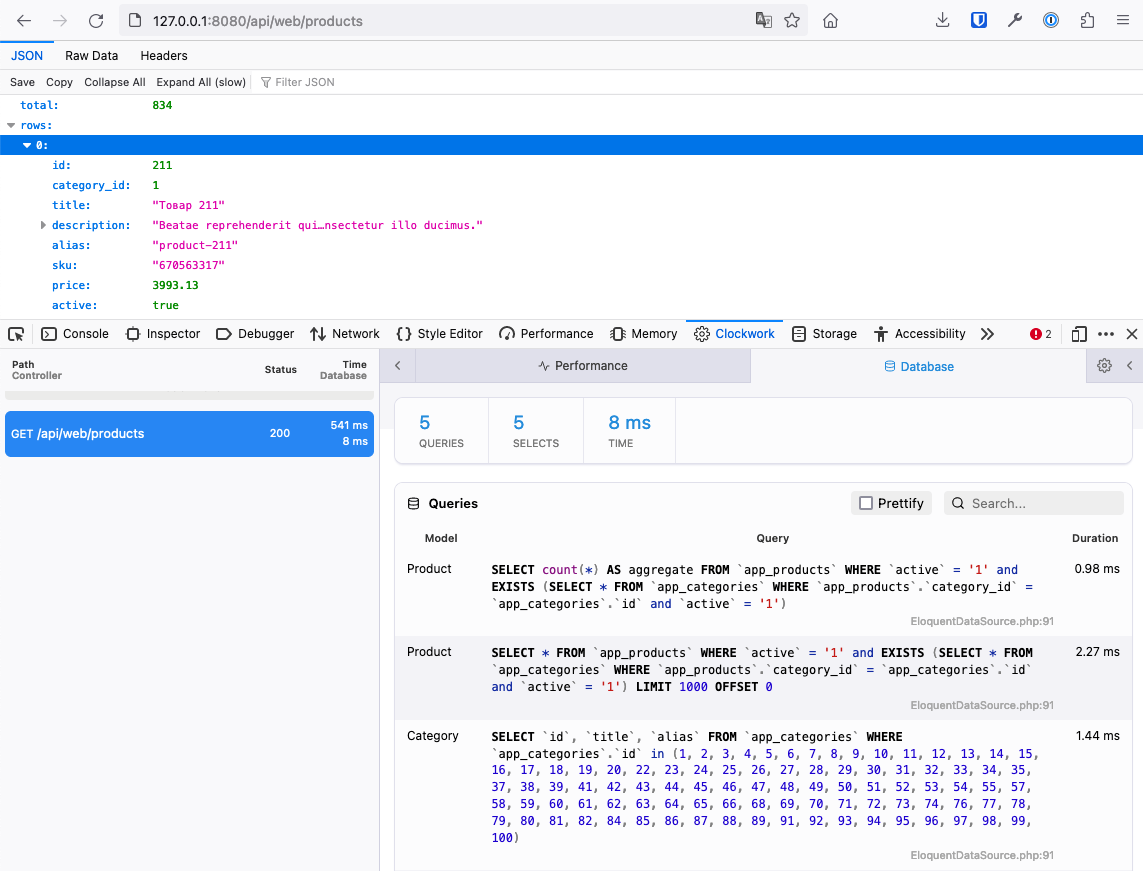Open EloquentDataSource.php:91 link under Category query
The height and width of the screenshot is (871, 1143).
pyautogui.click(x=982, y=855)
